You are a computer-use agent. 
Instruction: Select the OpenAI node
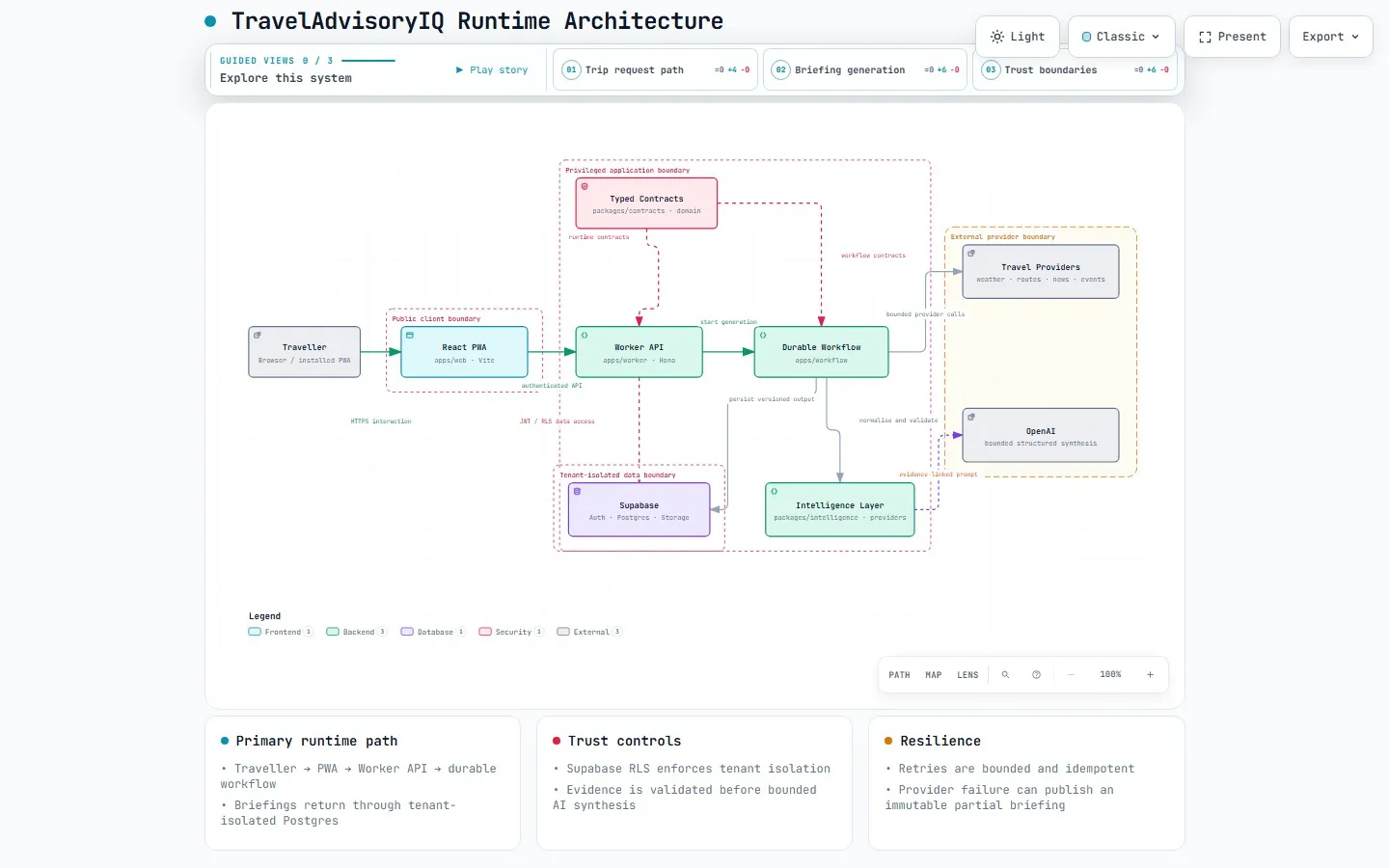(x=1041, y=436)
